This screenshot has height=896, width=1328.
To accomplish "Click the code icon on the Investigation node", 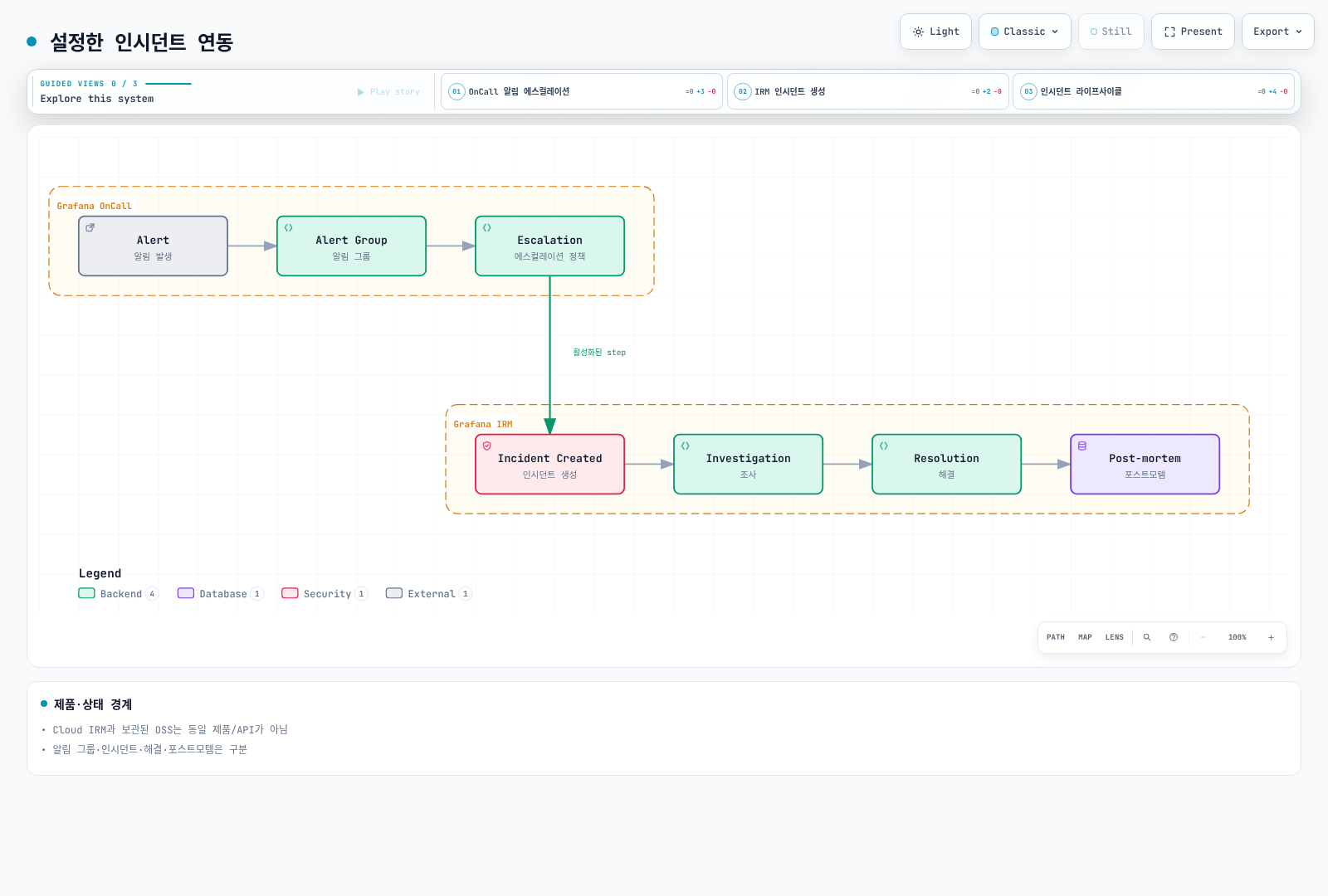I will pos(686,446).
